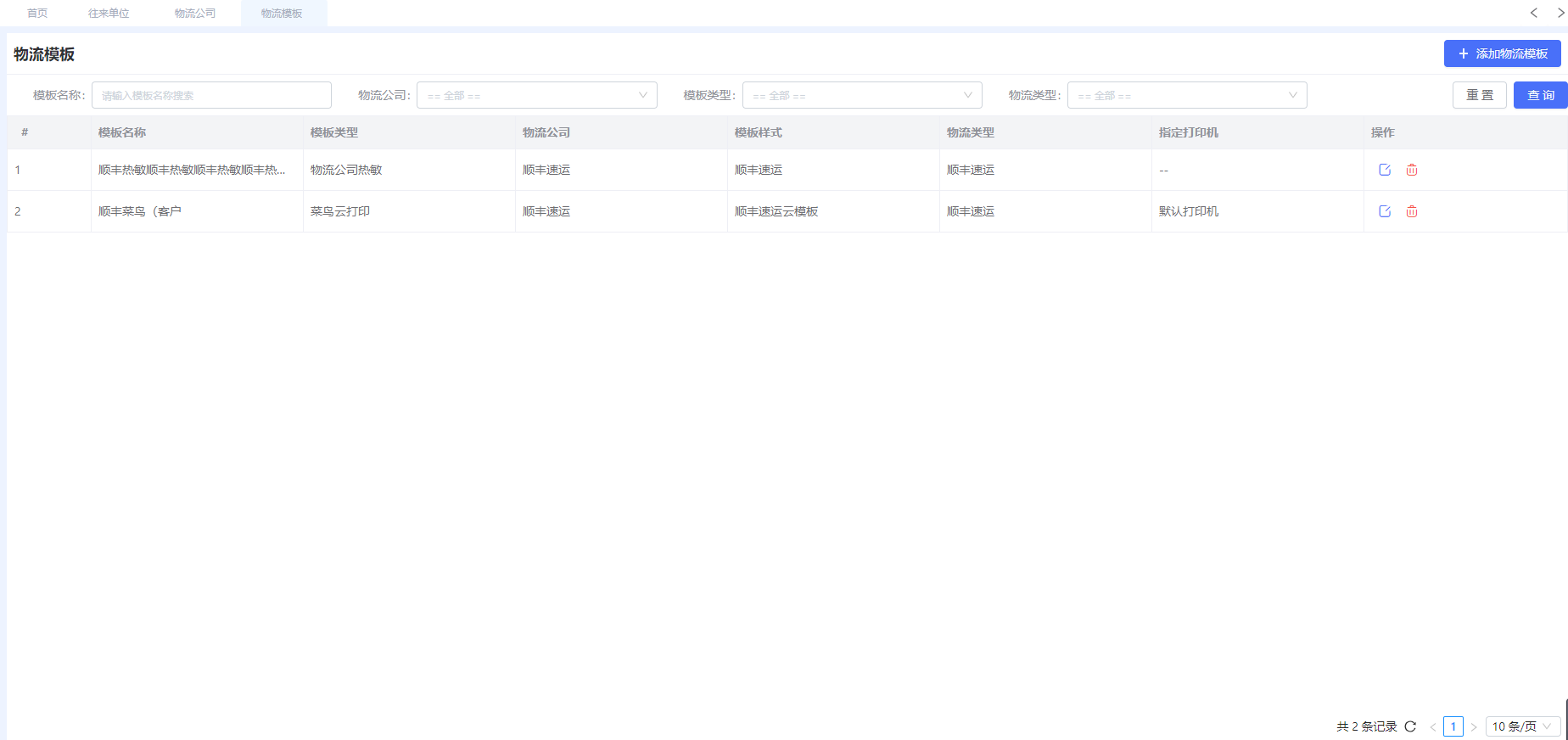Switch to the 往来单位 tab
Viewport: 1568px width, 740px height.
(109, 13)
